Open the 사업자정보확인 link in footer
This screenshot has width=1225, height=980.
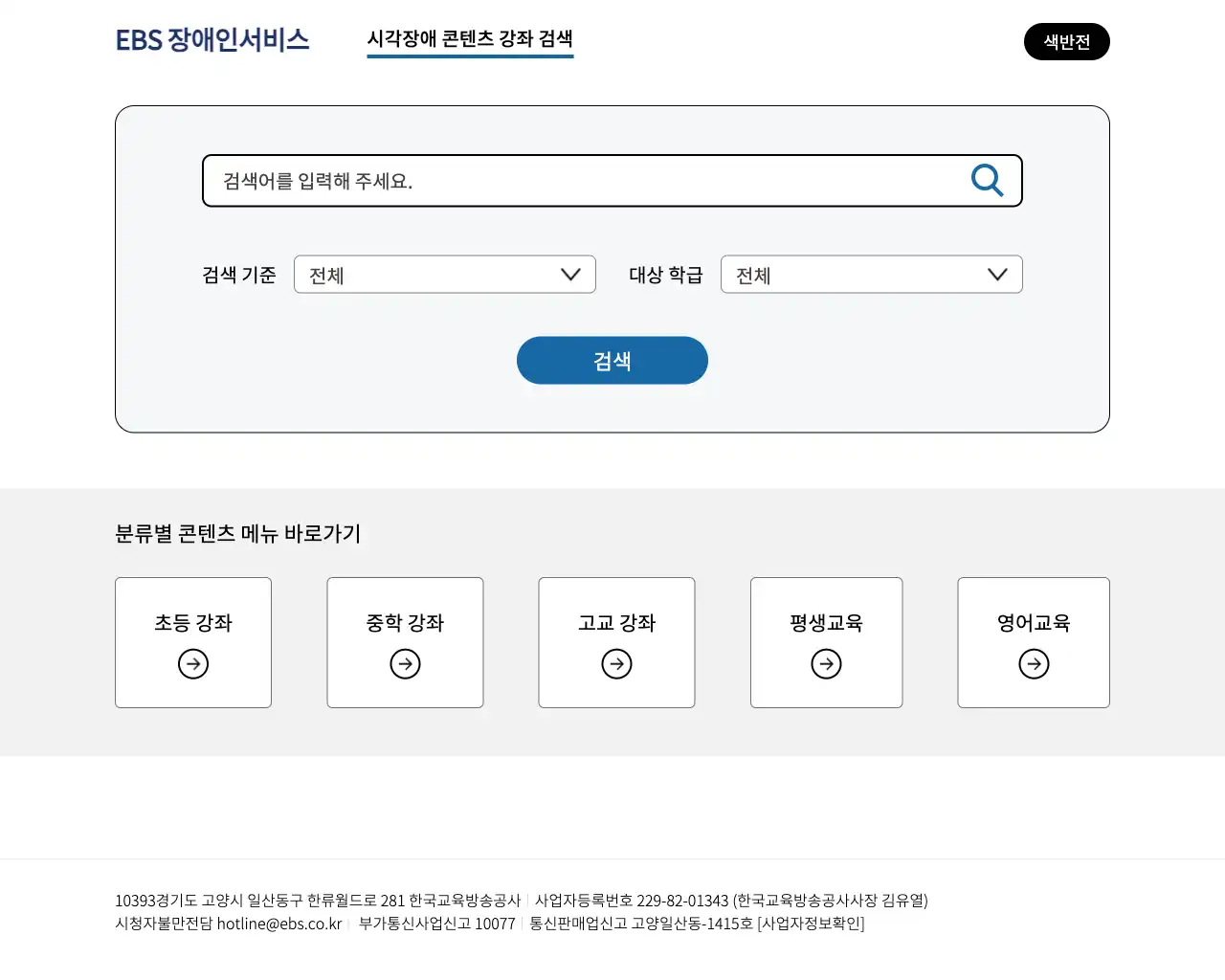[811, 923]
